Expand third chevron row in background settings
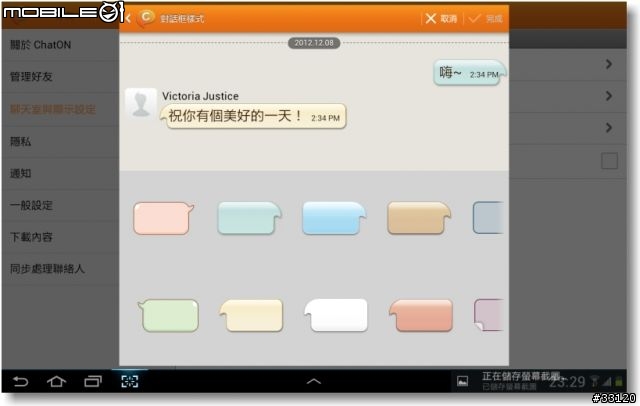Image resolution: width=640 pixels, height=406 pixels. click(609, 128)
